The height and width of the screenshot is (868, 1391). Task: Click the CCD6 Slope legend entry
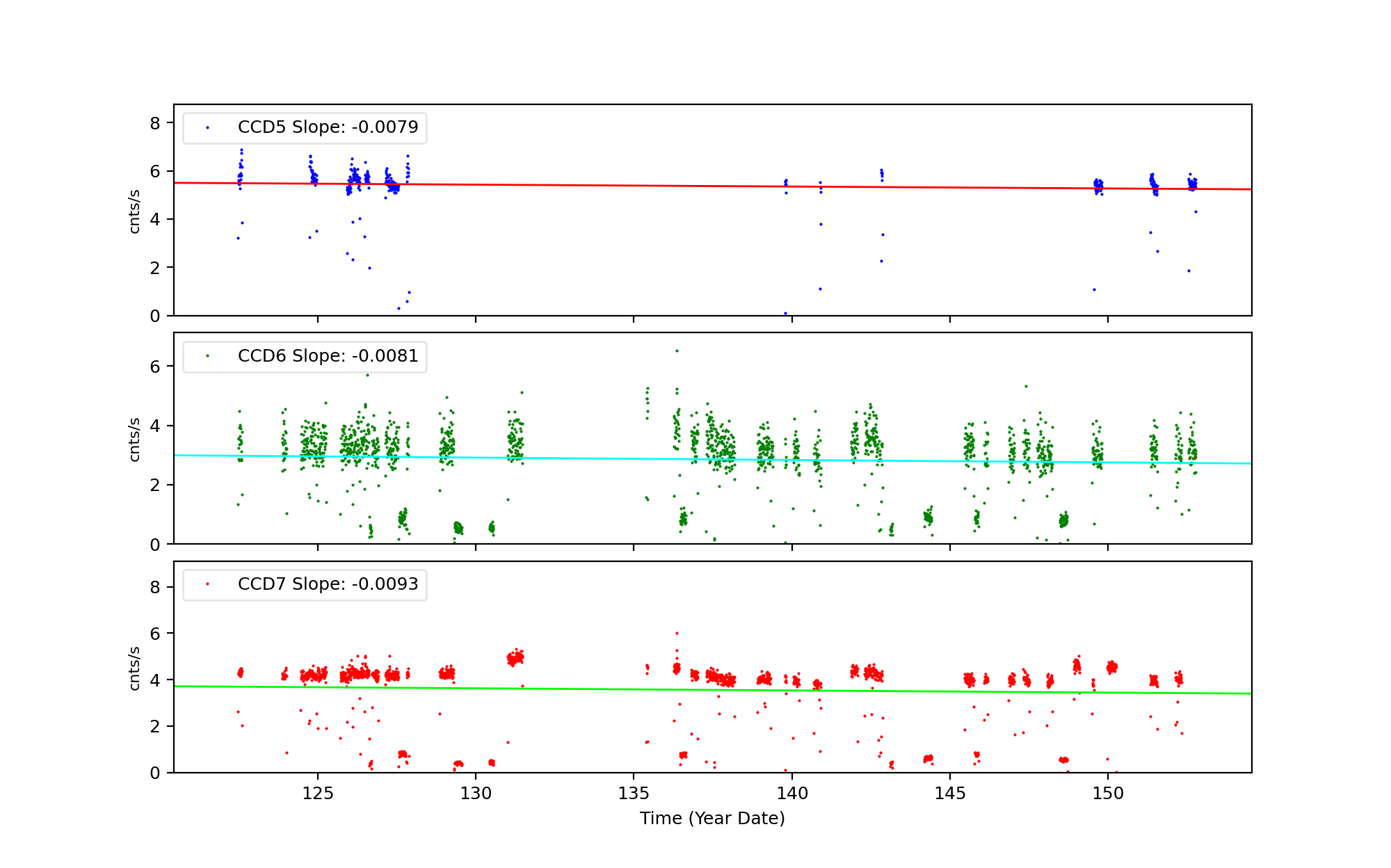point(328,356)
